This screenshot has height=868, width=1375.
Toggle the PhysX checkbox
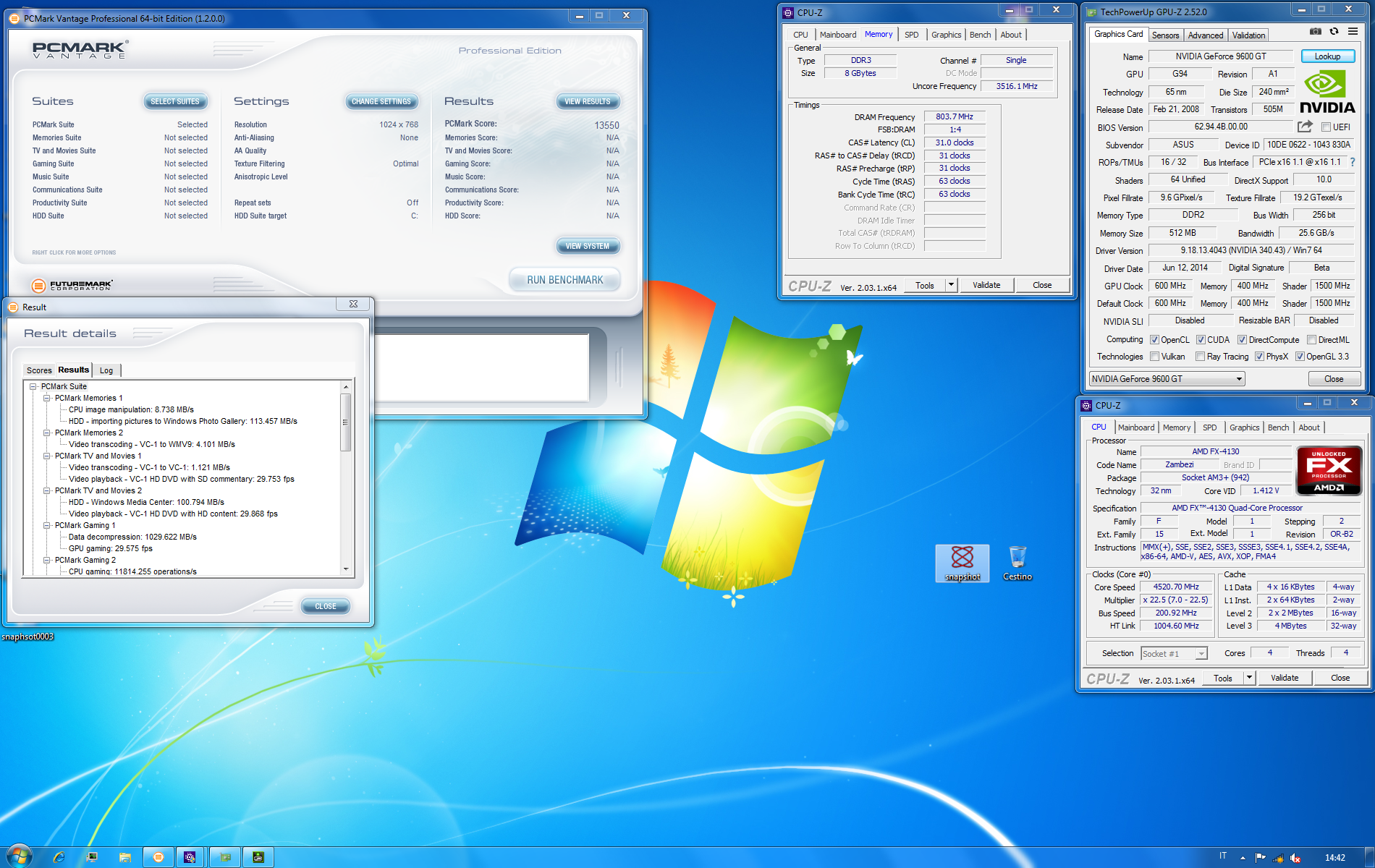1260,357
